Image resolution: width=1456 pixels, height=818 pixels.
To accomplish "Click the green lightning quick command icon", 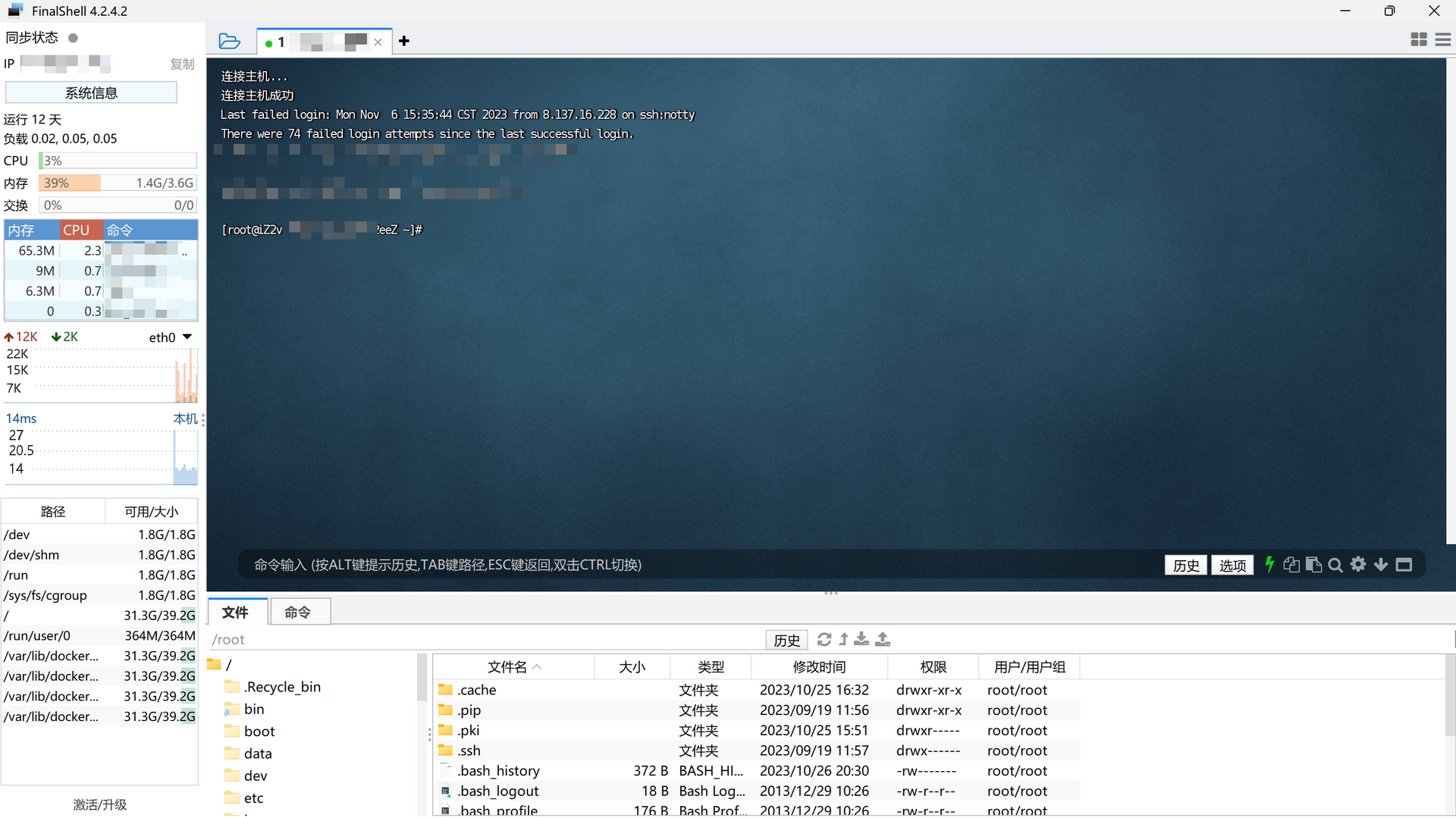I will point(1269,565).
